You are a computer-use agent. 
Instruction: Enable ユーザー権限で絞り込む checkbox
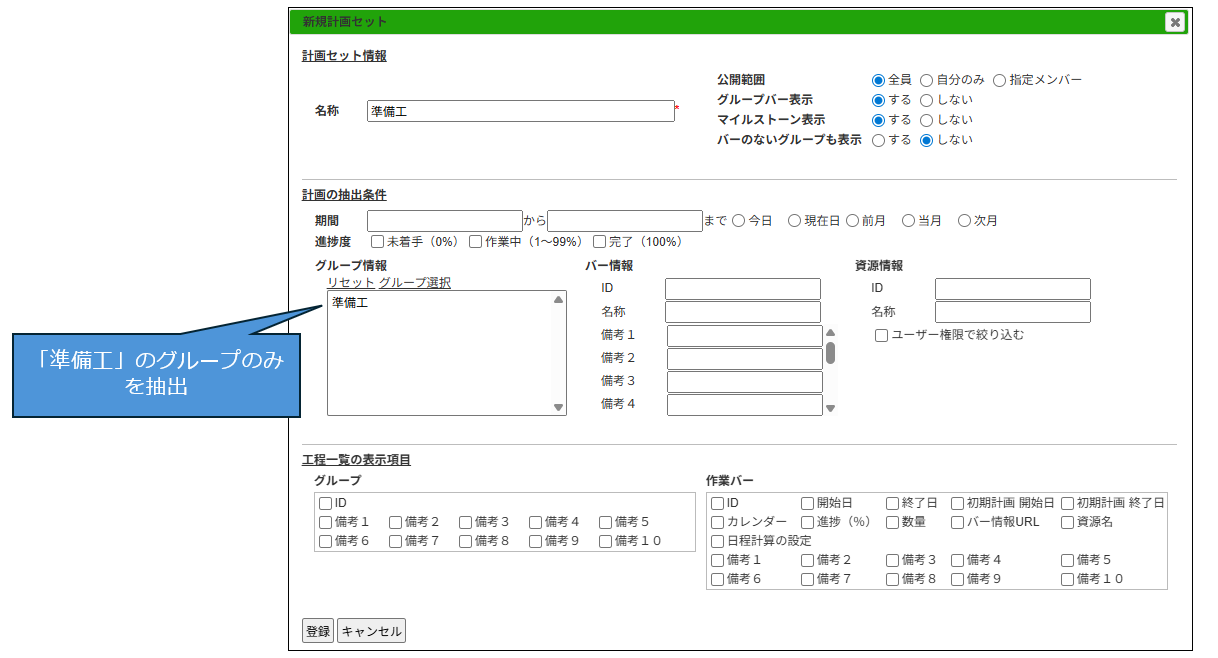882,336
